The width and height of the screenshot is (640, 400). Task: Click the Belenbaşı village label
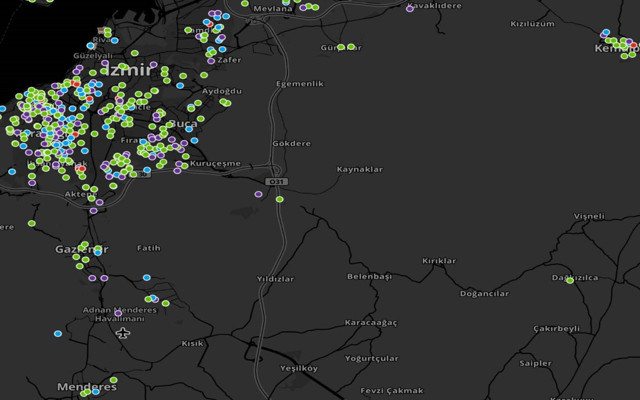pyautogui.click(x=369, y=276)
